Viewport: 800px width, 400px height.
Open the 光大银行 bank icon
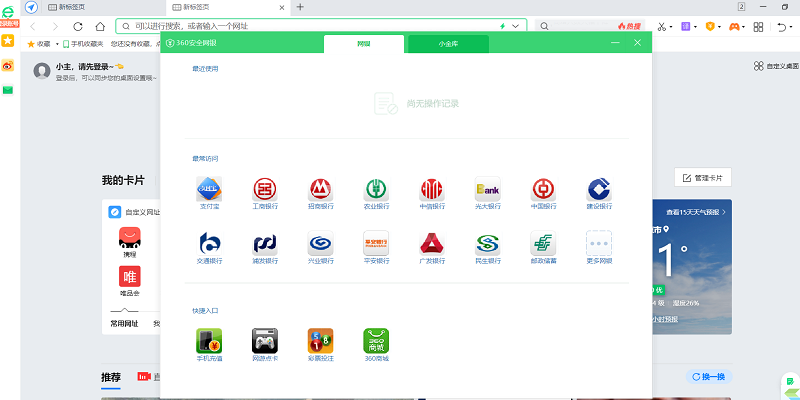(488, 189)
